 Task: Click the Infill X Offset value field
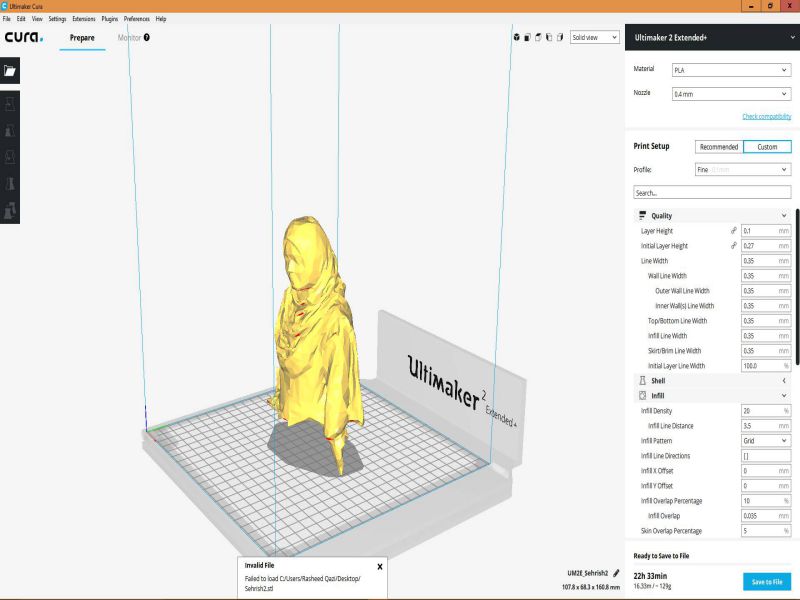[766, 471]
